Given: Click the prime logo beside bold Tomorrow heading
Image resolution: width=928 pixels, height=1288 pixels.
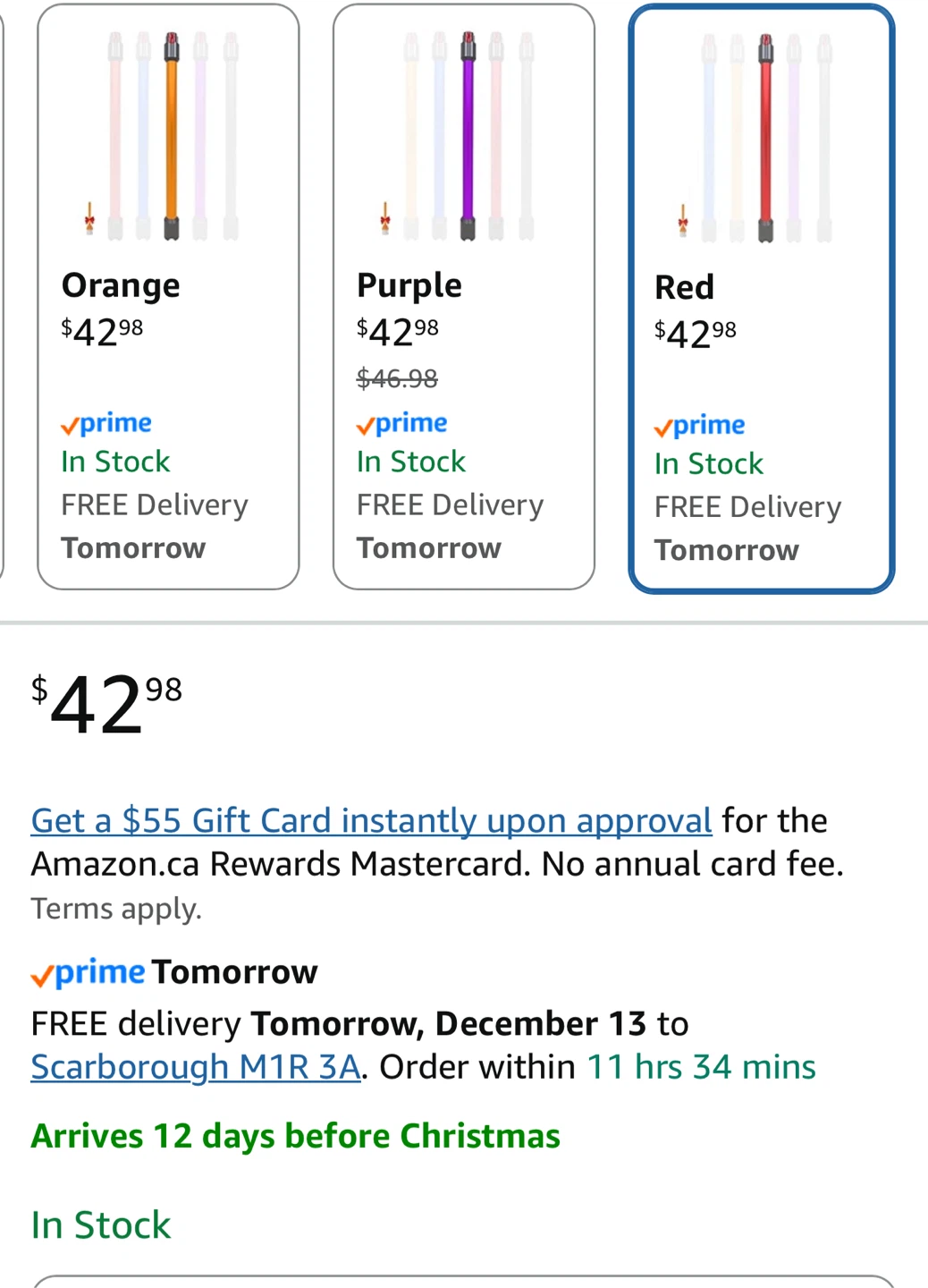Looking at the screenshot, I should tap(88, 972).
